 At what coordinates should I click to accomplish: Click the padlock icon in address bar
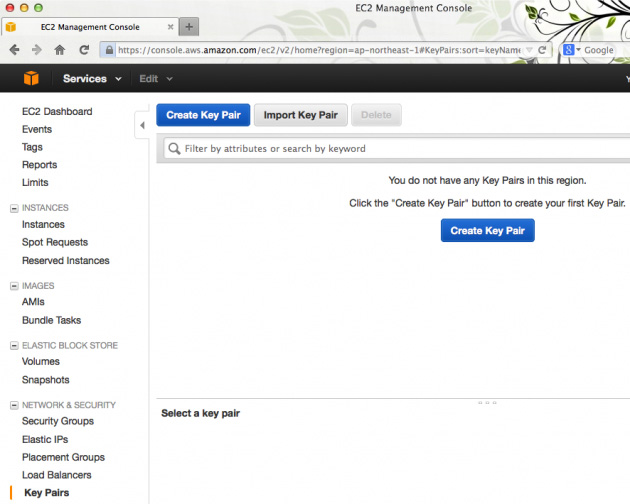[x=109, y=50]
